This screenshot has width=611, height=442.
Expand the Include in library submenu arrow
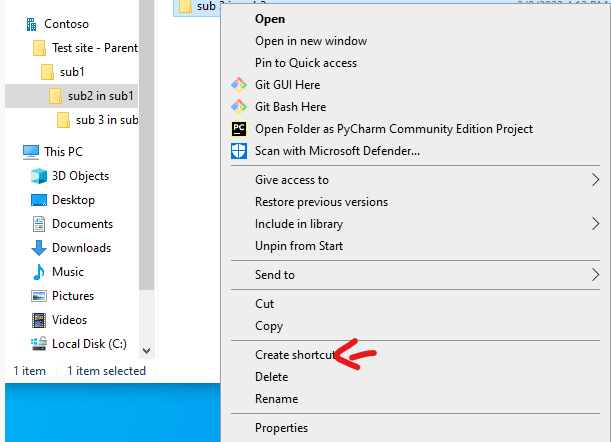[x=595, y=224]
